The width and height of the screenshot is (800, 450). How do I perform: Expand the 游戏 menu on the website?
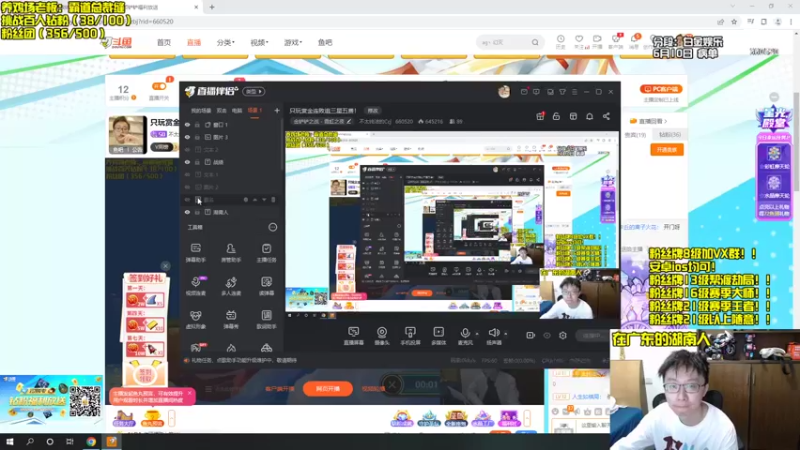coord(293,42)
